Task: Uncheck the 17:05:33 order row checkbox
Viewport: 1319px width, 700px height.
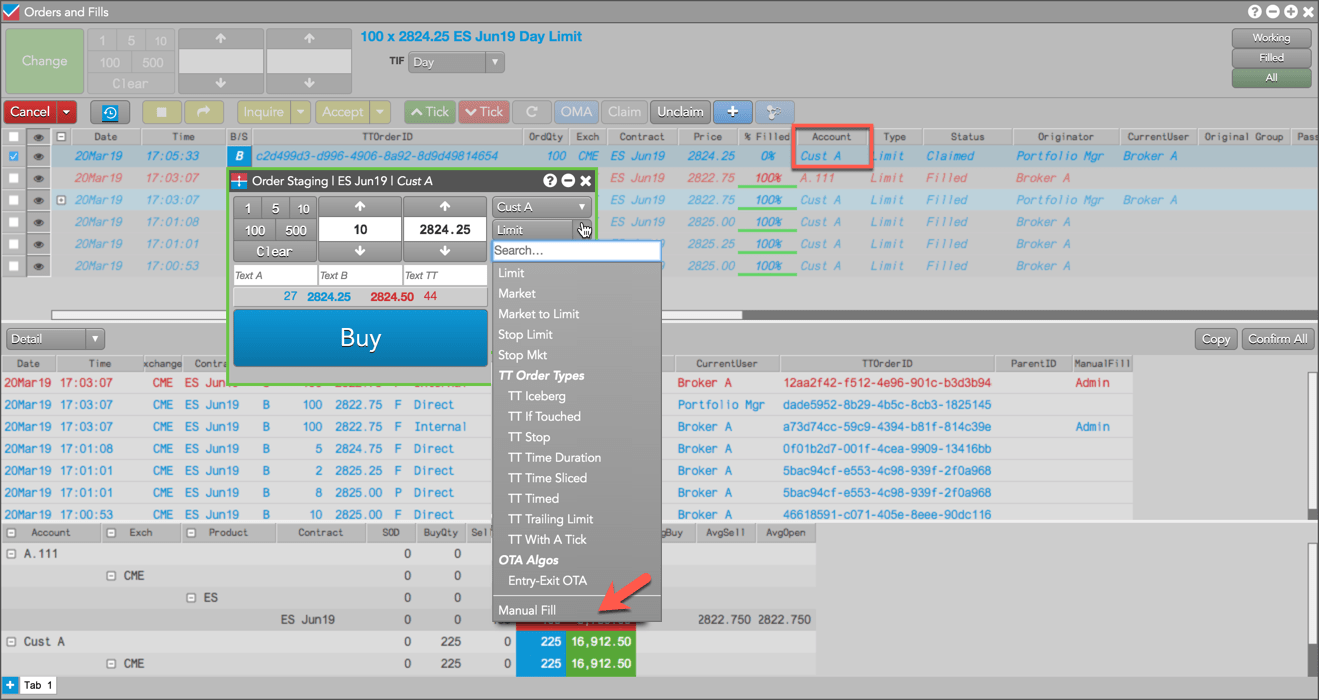Action: 13,156
